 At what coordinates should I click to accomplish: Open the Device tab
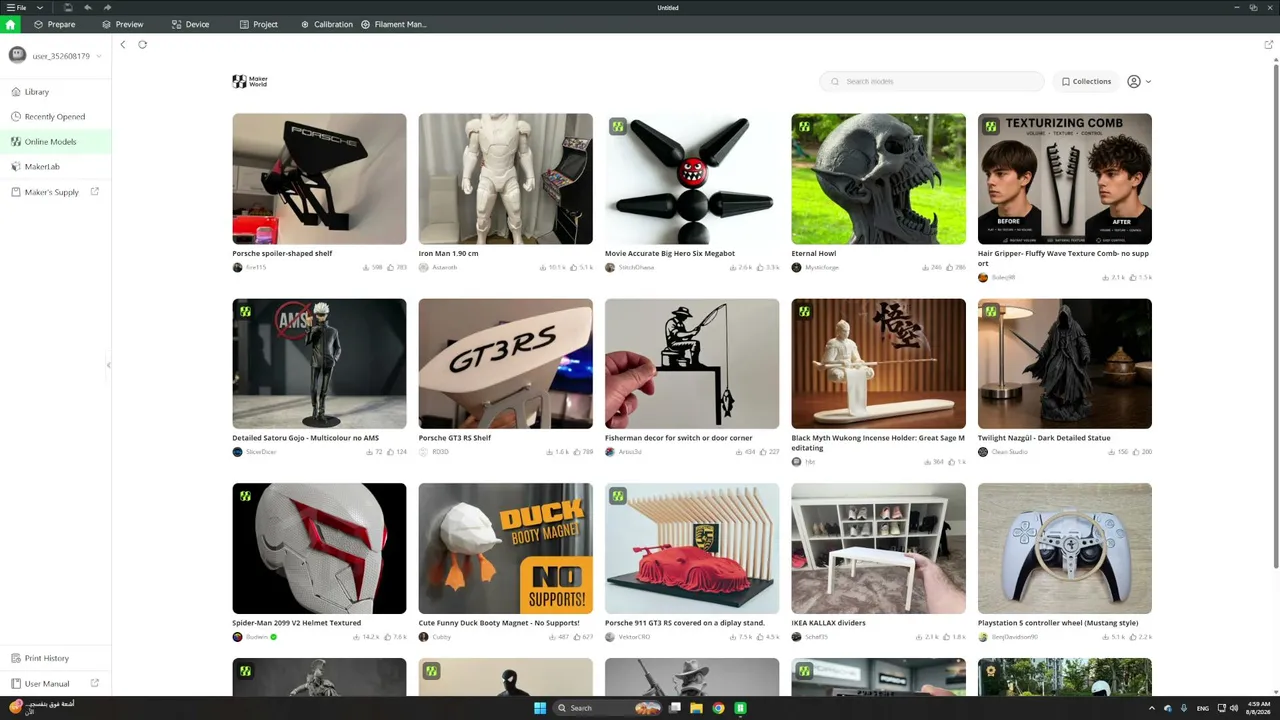pos(190,24)
